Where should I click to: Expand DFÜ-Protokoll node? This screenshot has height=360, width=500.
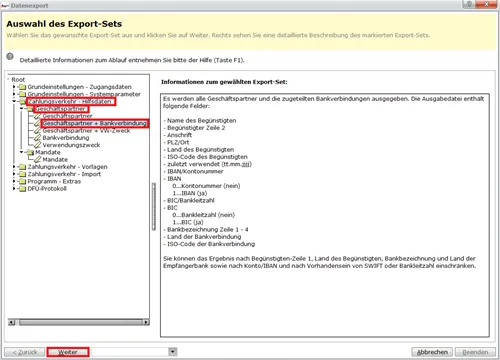click(x=14, y=189)
